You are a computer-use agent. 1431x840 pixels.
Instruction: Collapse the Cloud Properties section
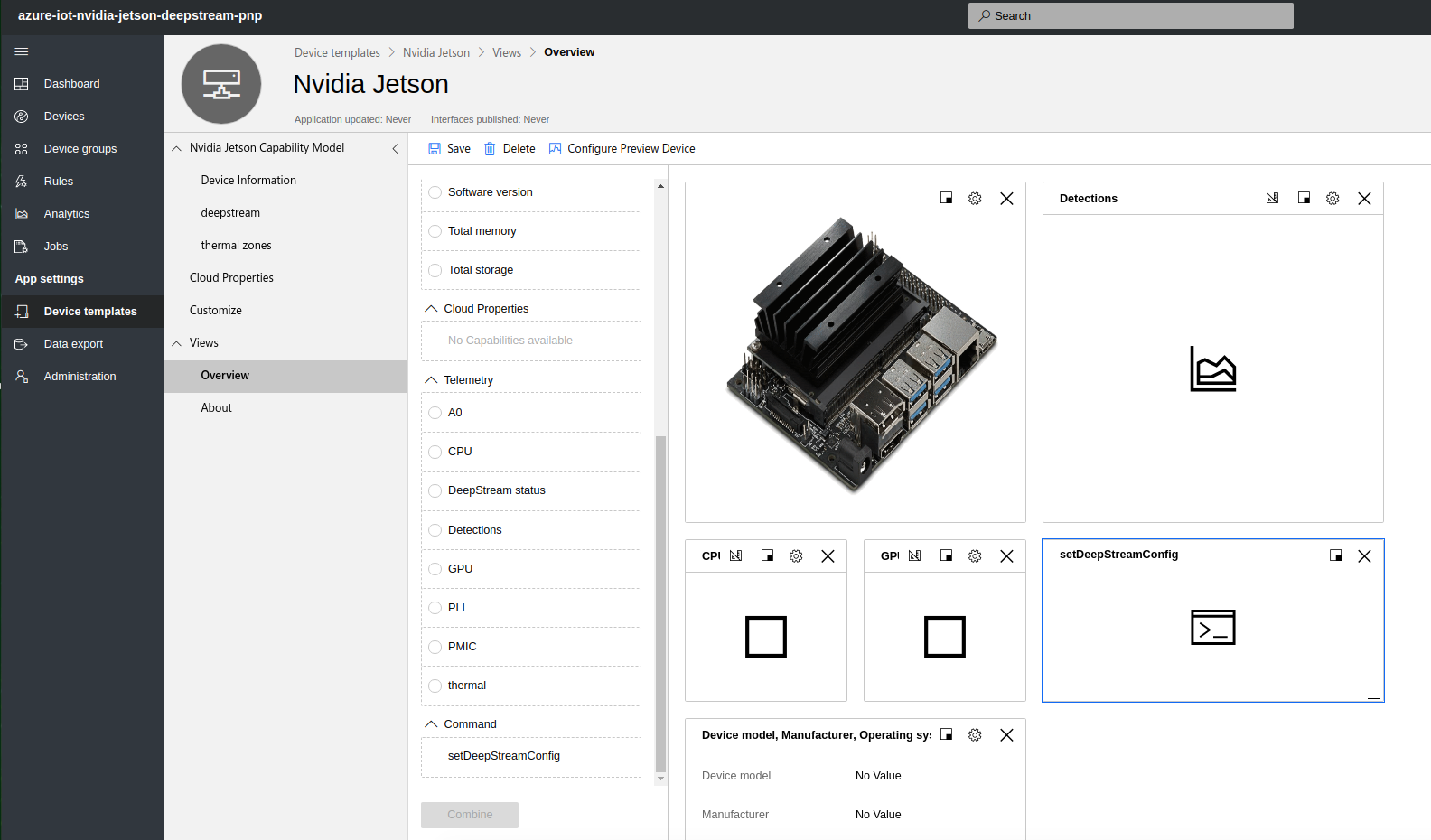click(431, 309)
